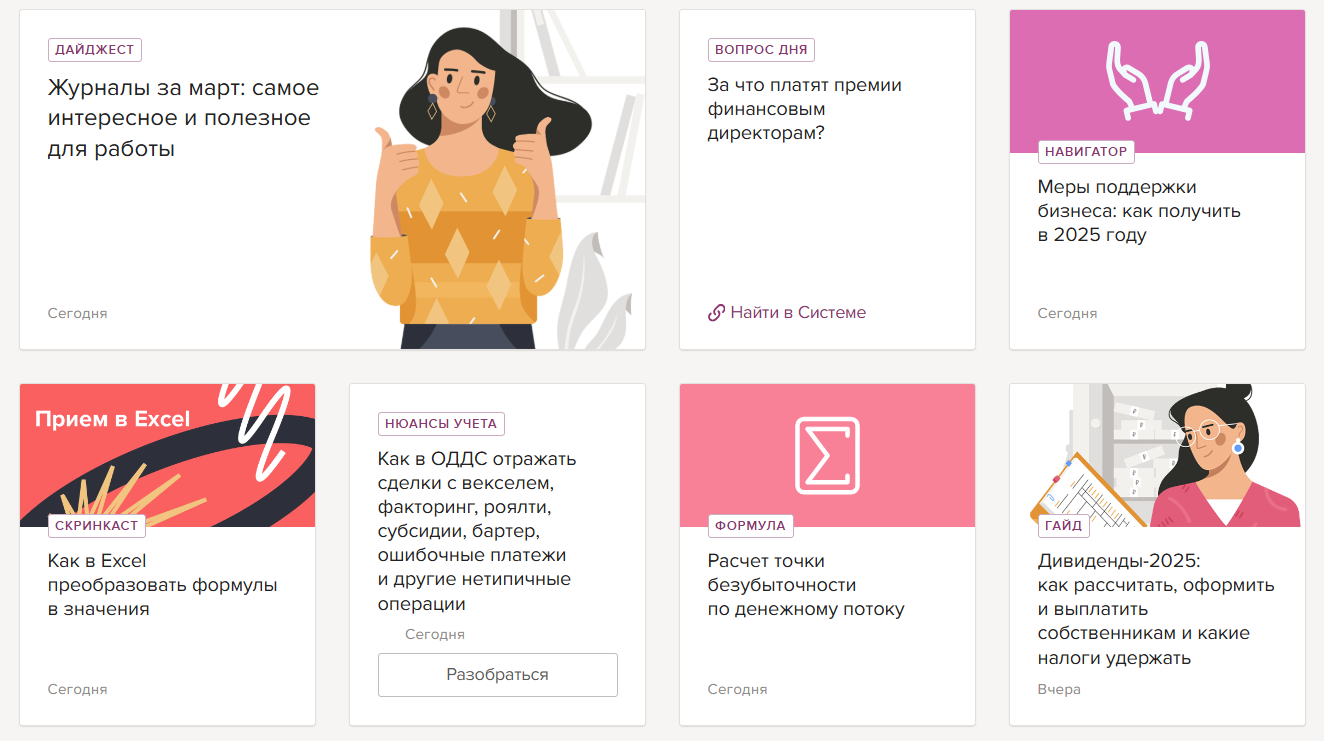
Task: Click the Формула tag badge
Action: tap(750, 525)
